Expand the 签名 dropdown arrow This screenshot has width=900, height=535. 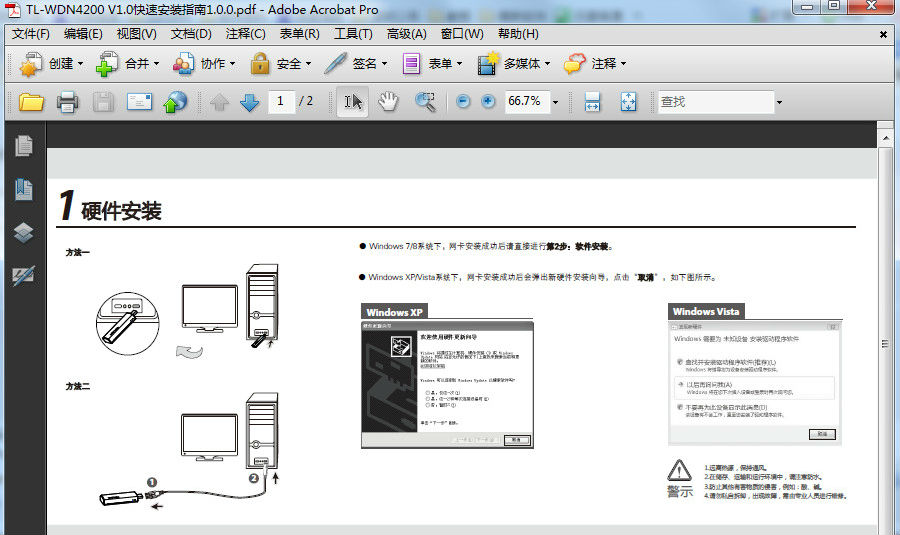[384, 64]
